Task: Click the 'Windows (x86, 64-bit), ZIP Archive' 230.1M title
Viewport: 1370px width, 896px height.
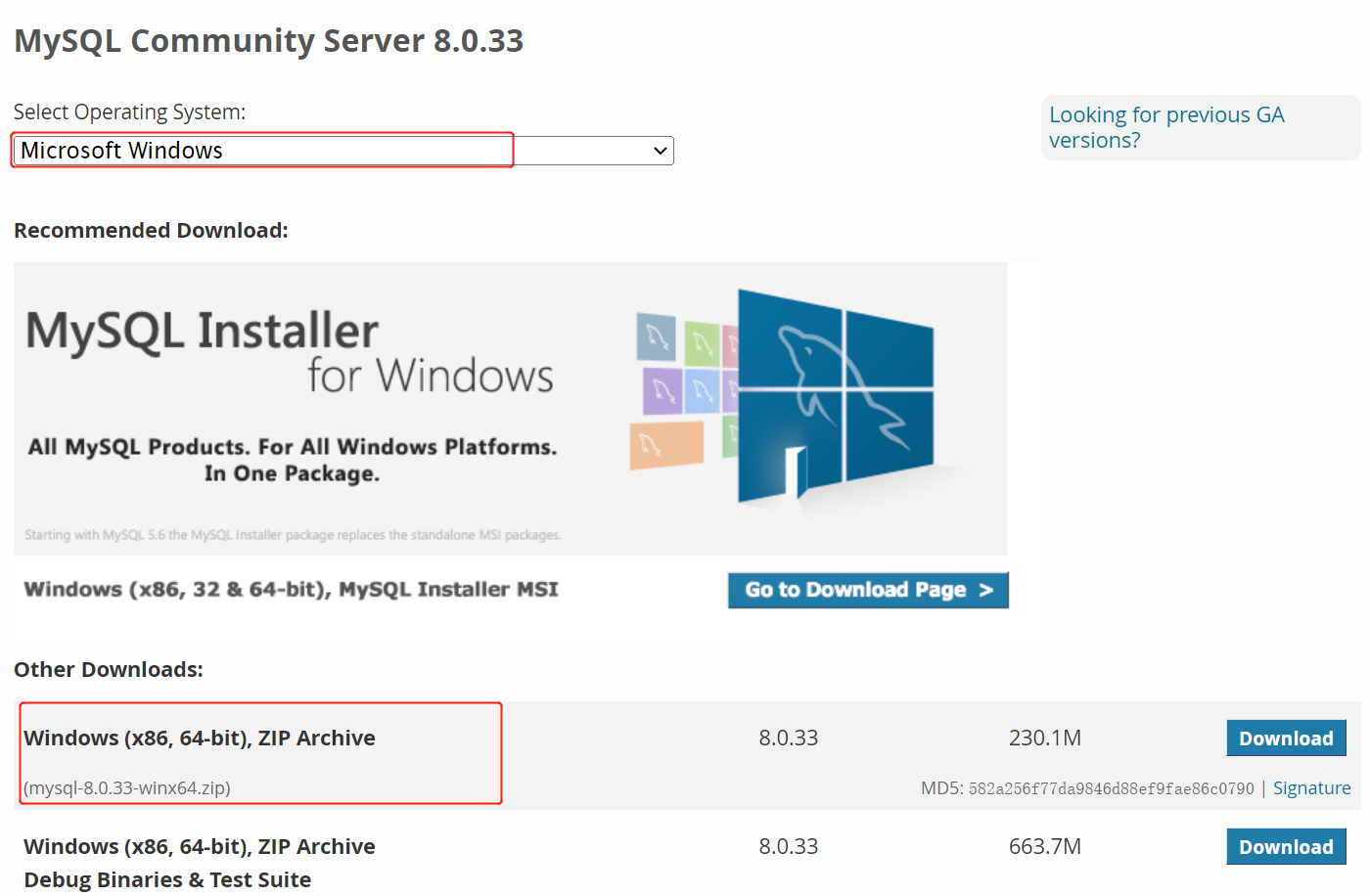Action: pyautogui.click(x=200, y=738)
